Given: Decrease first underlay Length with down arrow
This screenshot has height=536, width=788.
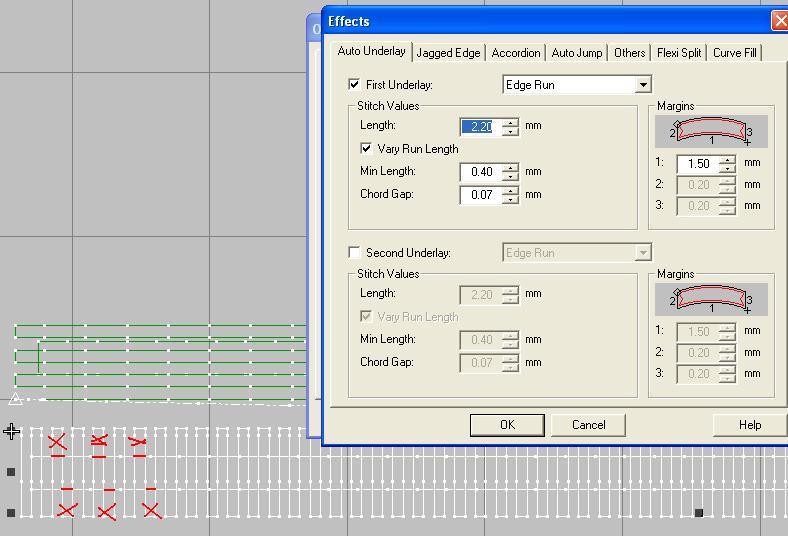Looking at the screenshot, I should point(511,131).
